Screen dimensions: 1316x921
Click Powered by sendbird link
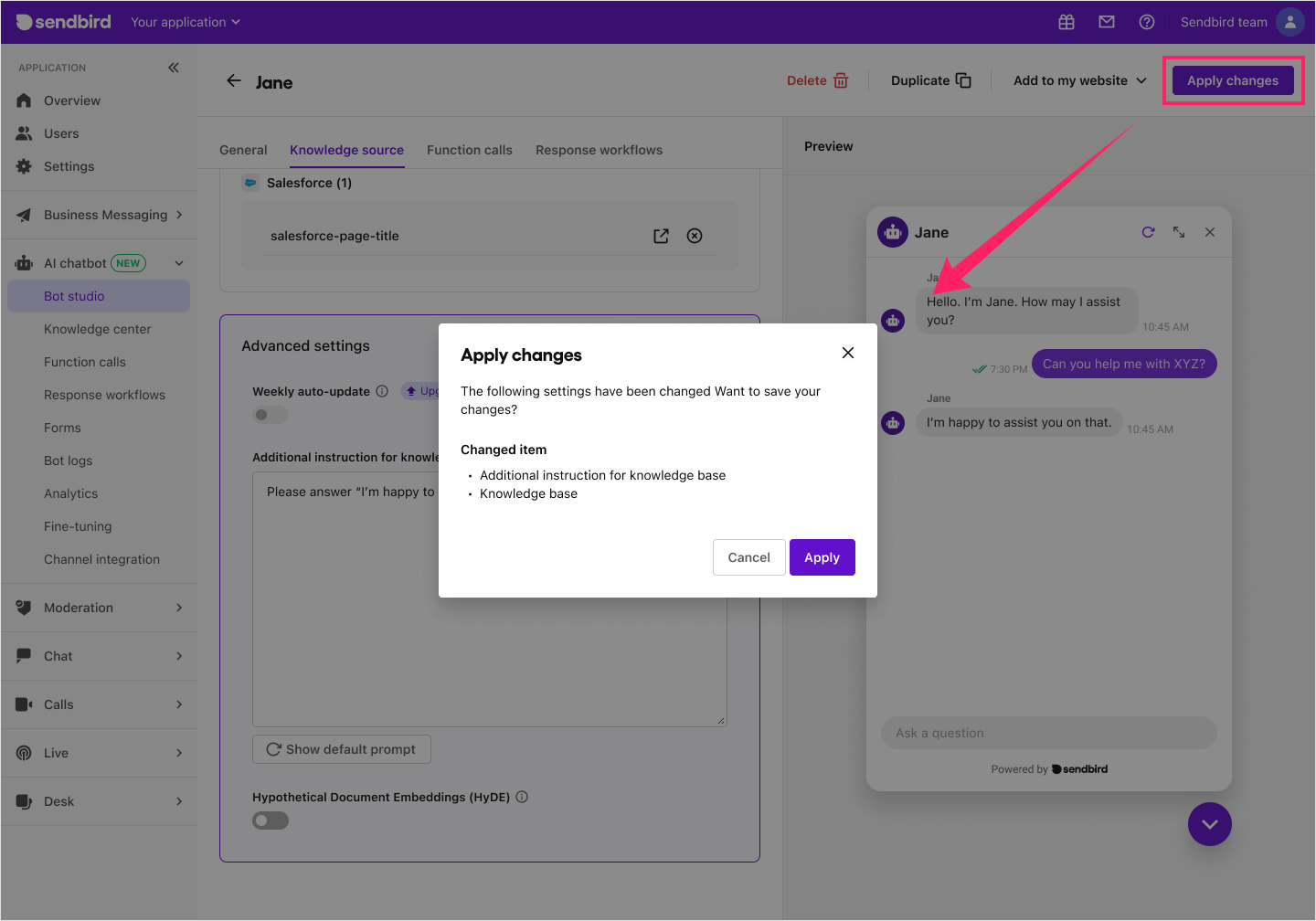coord(1049,769)
